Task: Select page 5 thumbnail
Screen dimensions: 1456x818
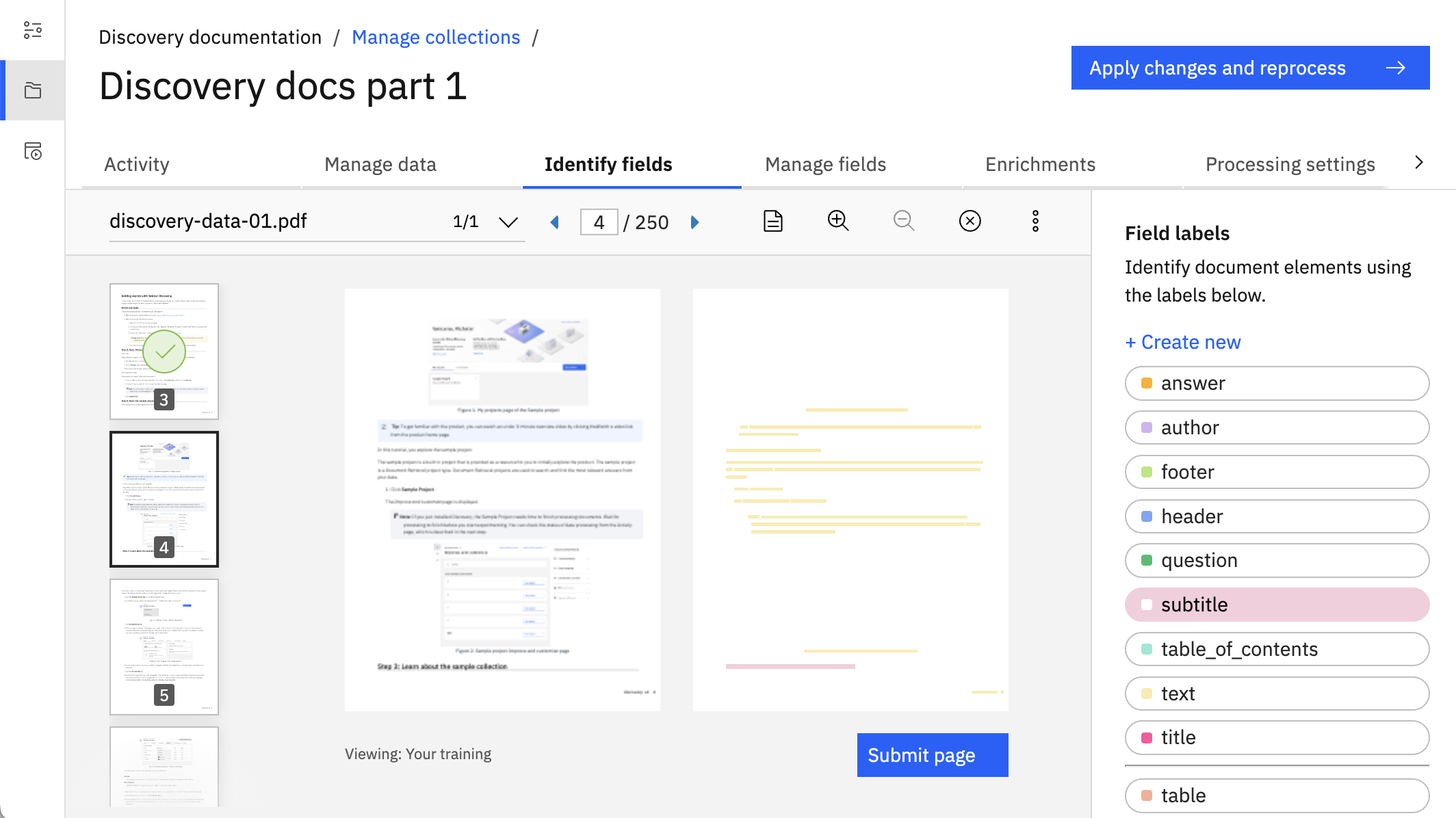Action: click(x=164, y=646)
